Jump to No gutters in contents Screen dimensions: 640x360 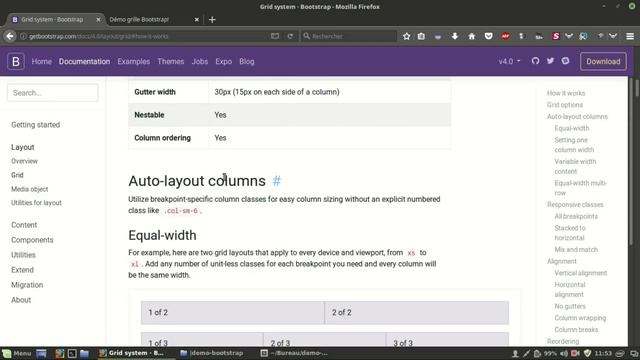click(570, 306)
